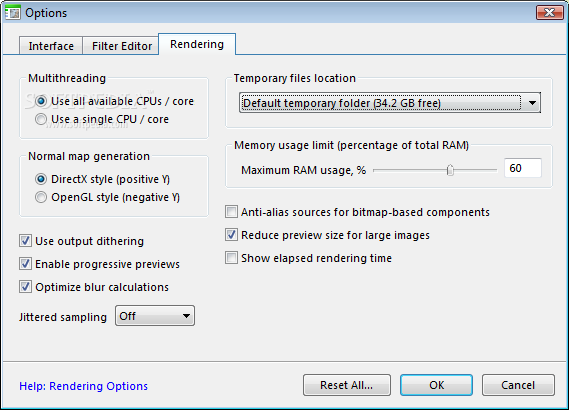Viewport: 569px width, 410px height.
Task: Select the Rendering tab
Action: [x=197, y=44]
